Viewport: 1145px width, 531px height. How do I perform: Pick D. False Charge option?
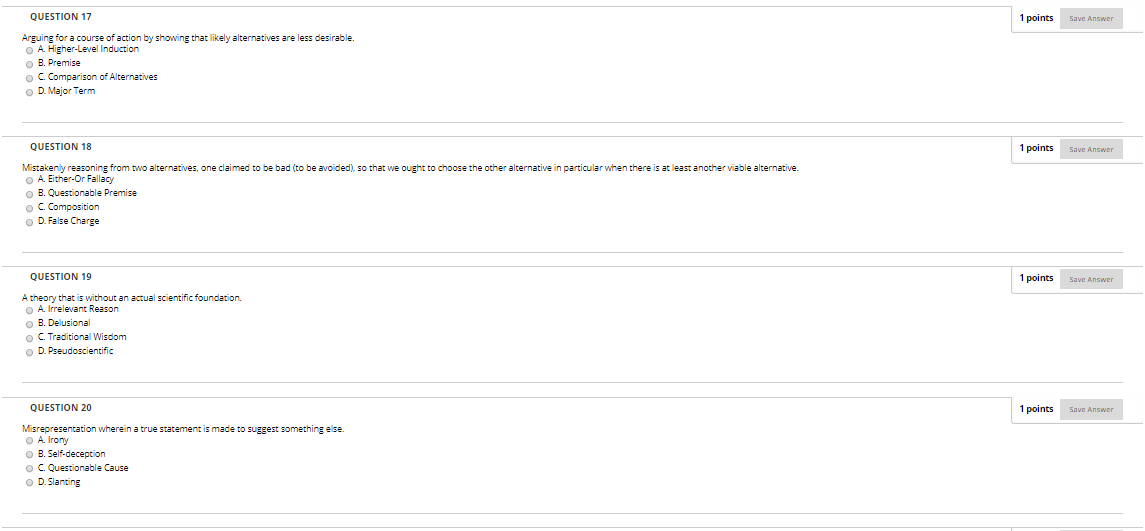point(29,222)
